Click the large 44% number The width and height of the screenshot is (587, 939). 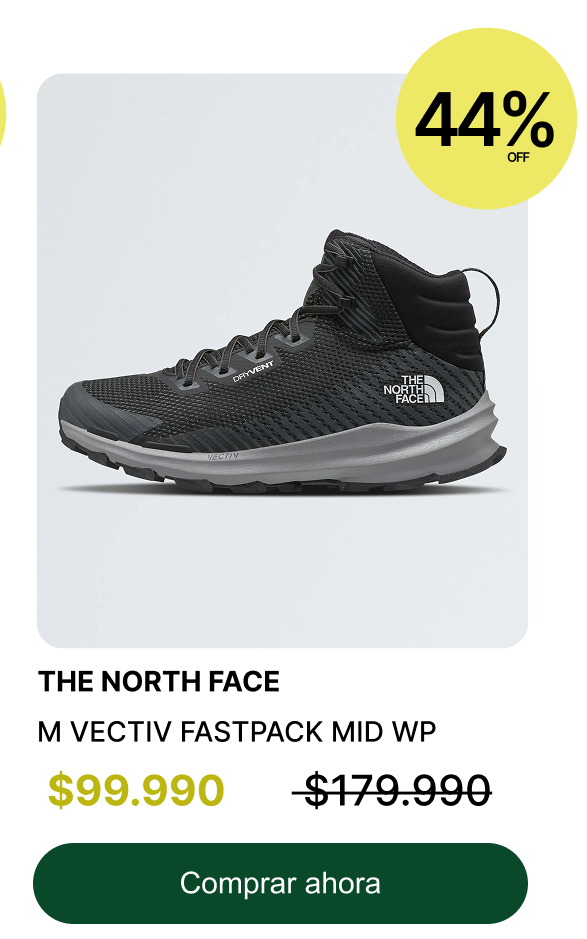[484, 120]
